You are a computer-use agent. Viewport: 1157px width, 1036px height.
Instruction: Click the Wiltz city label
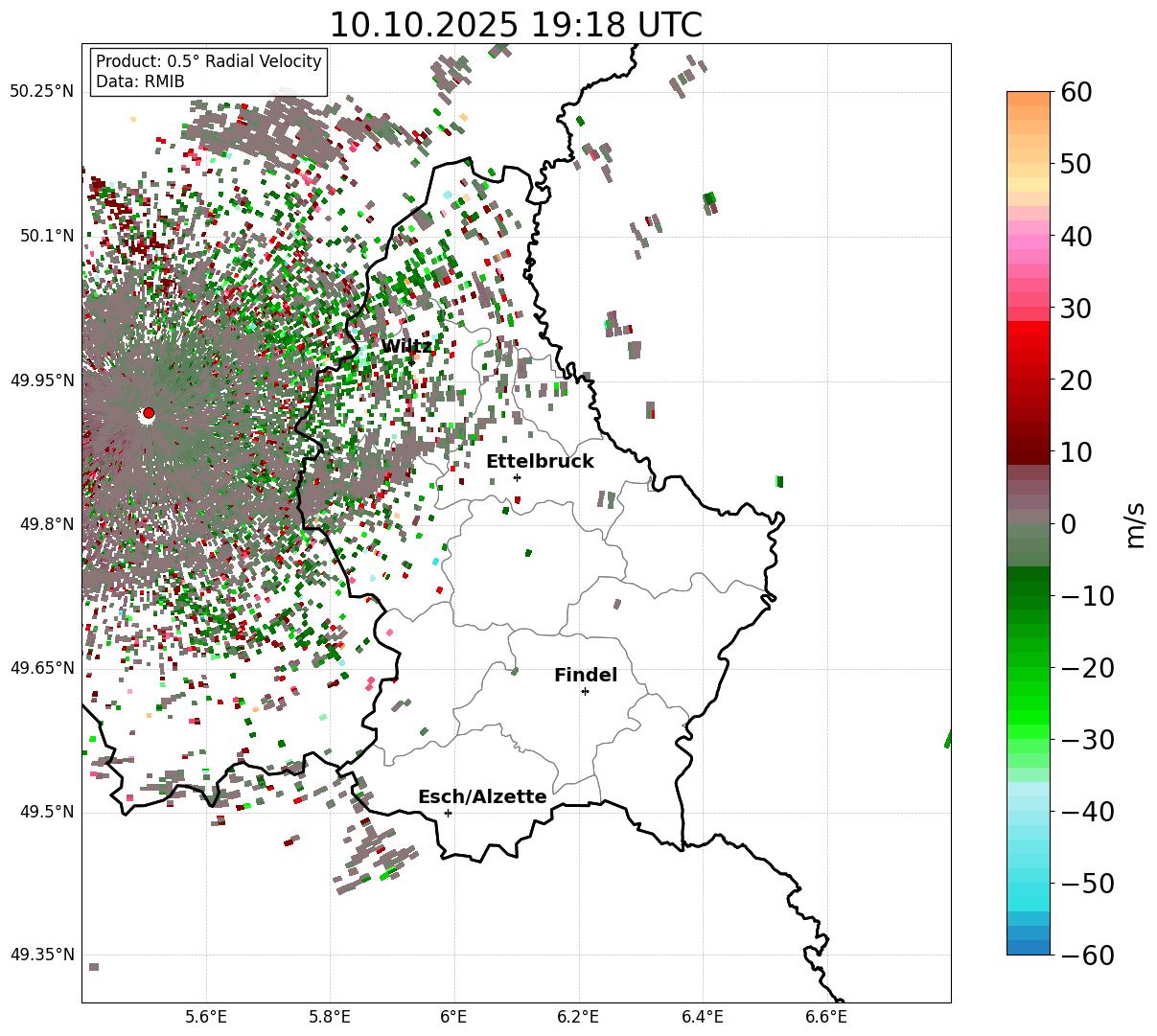tap(406, 346)
